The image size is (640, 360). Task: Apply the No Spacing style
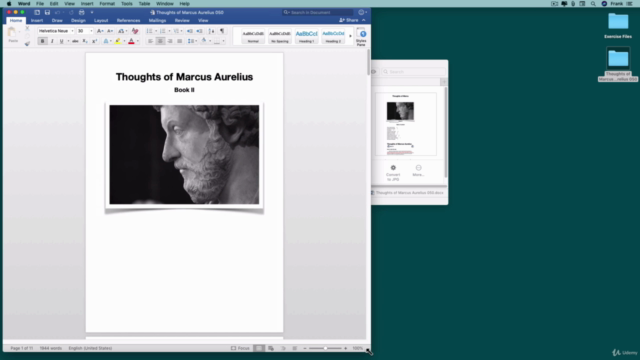280,36
